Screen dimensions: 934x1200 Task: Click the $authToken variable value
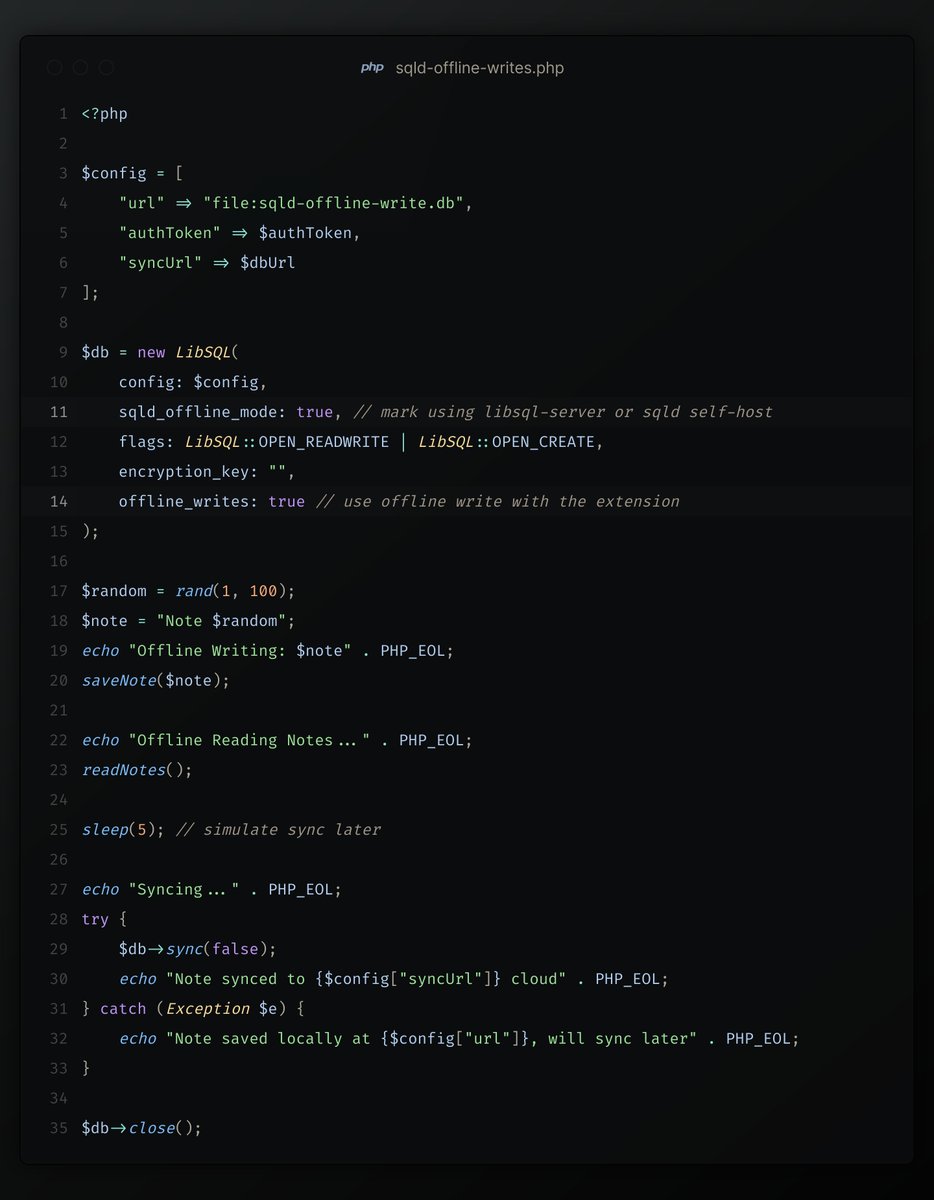tap(305, 233)
